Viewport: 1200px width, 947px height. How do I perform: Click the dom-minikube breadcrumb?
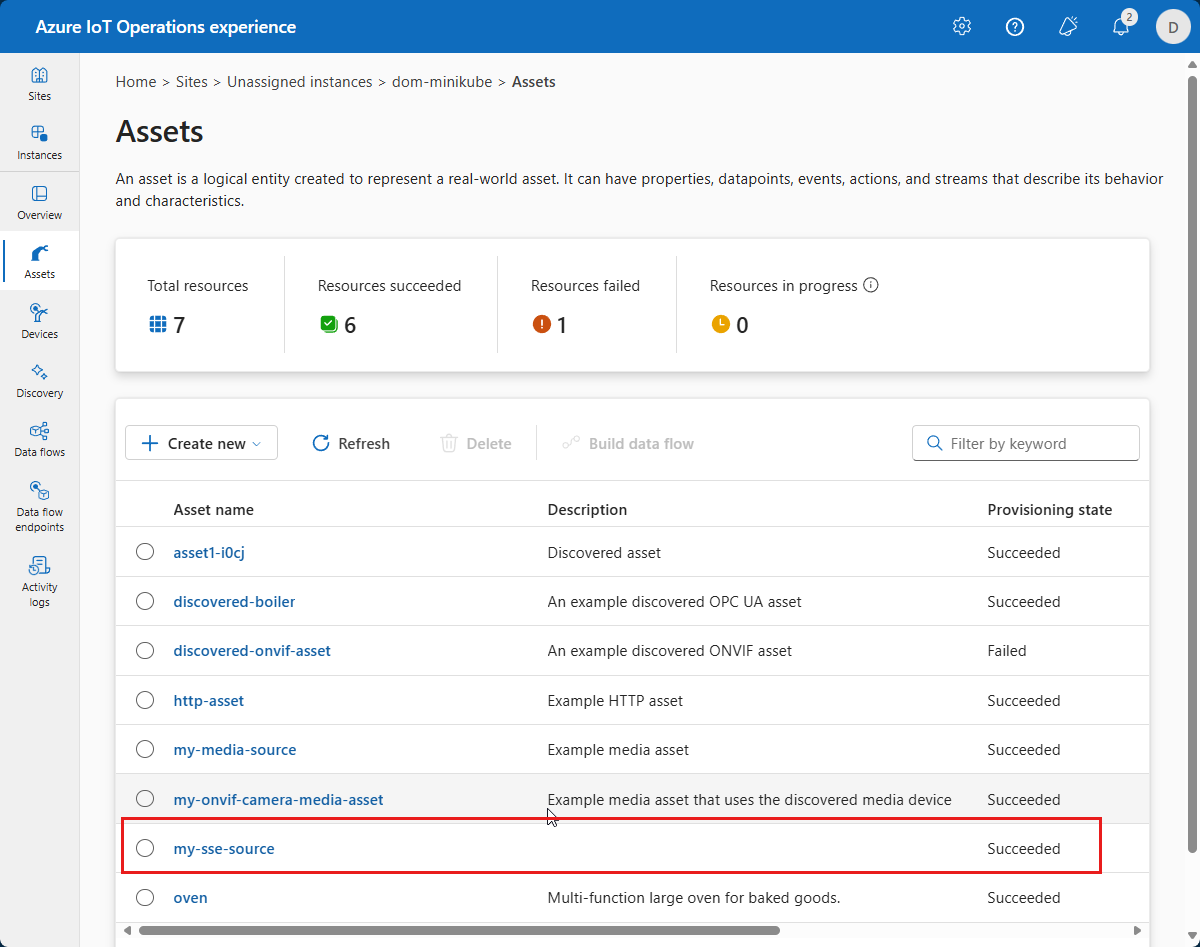[x=442, y=82]
